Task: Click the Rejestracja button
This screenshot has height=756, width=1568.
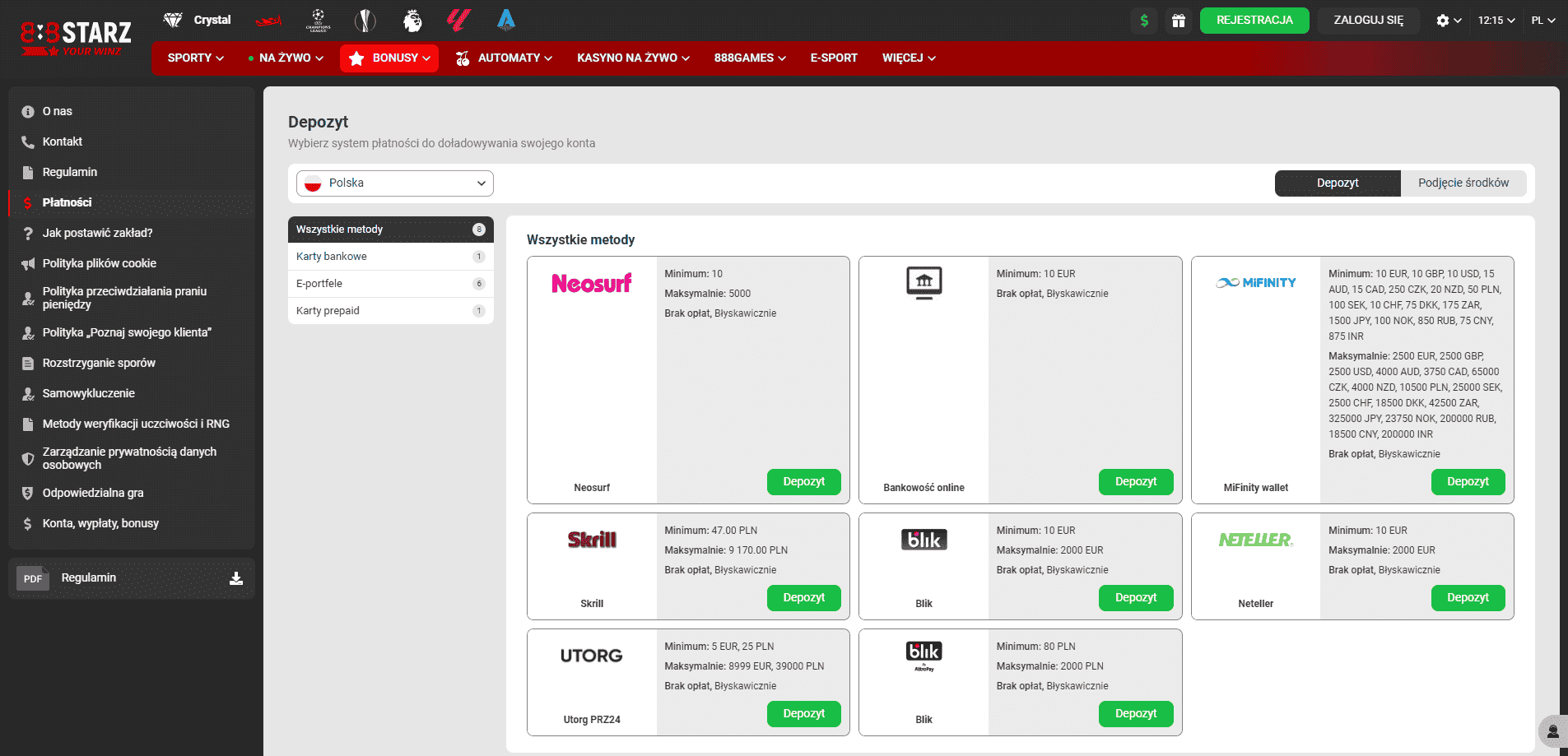Action: point(1254,21)
